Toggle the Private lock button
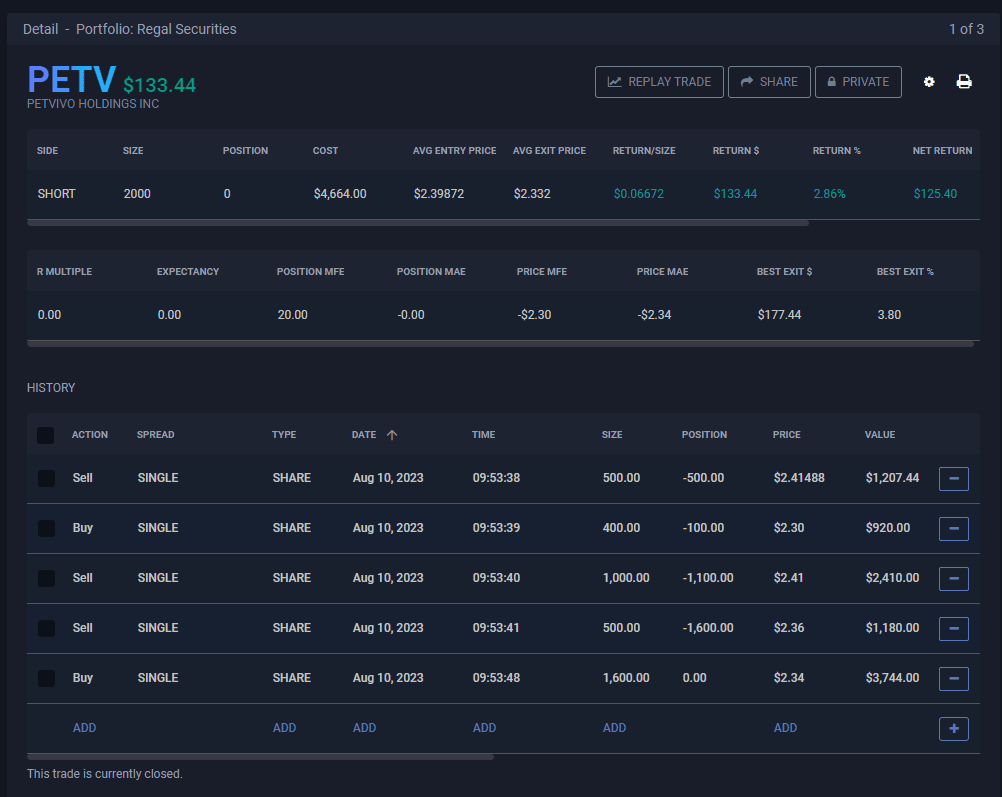 pos(857,82)
